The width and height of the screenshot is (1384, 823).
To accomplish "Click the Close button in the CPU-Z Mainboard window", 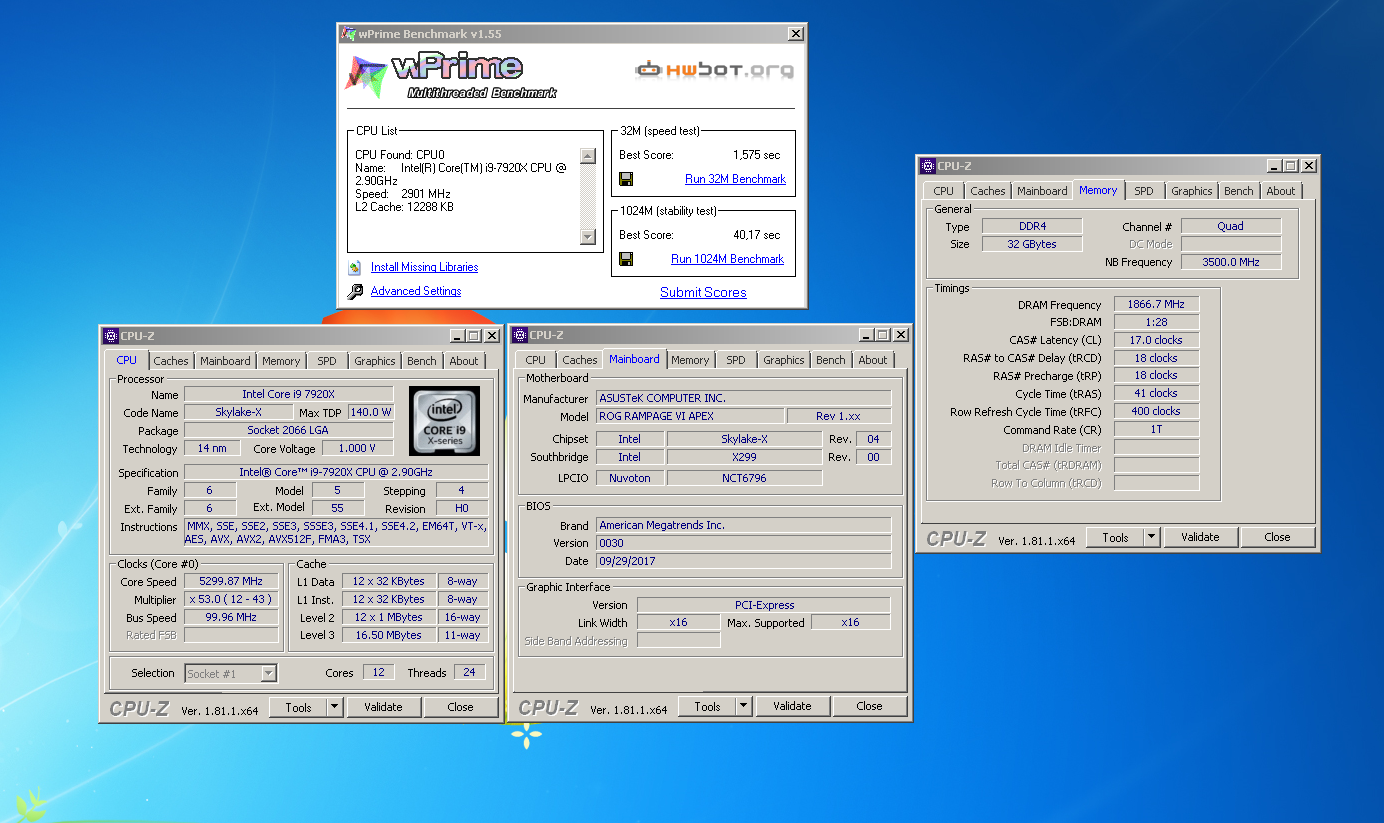I will click(870, 706).
